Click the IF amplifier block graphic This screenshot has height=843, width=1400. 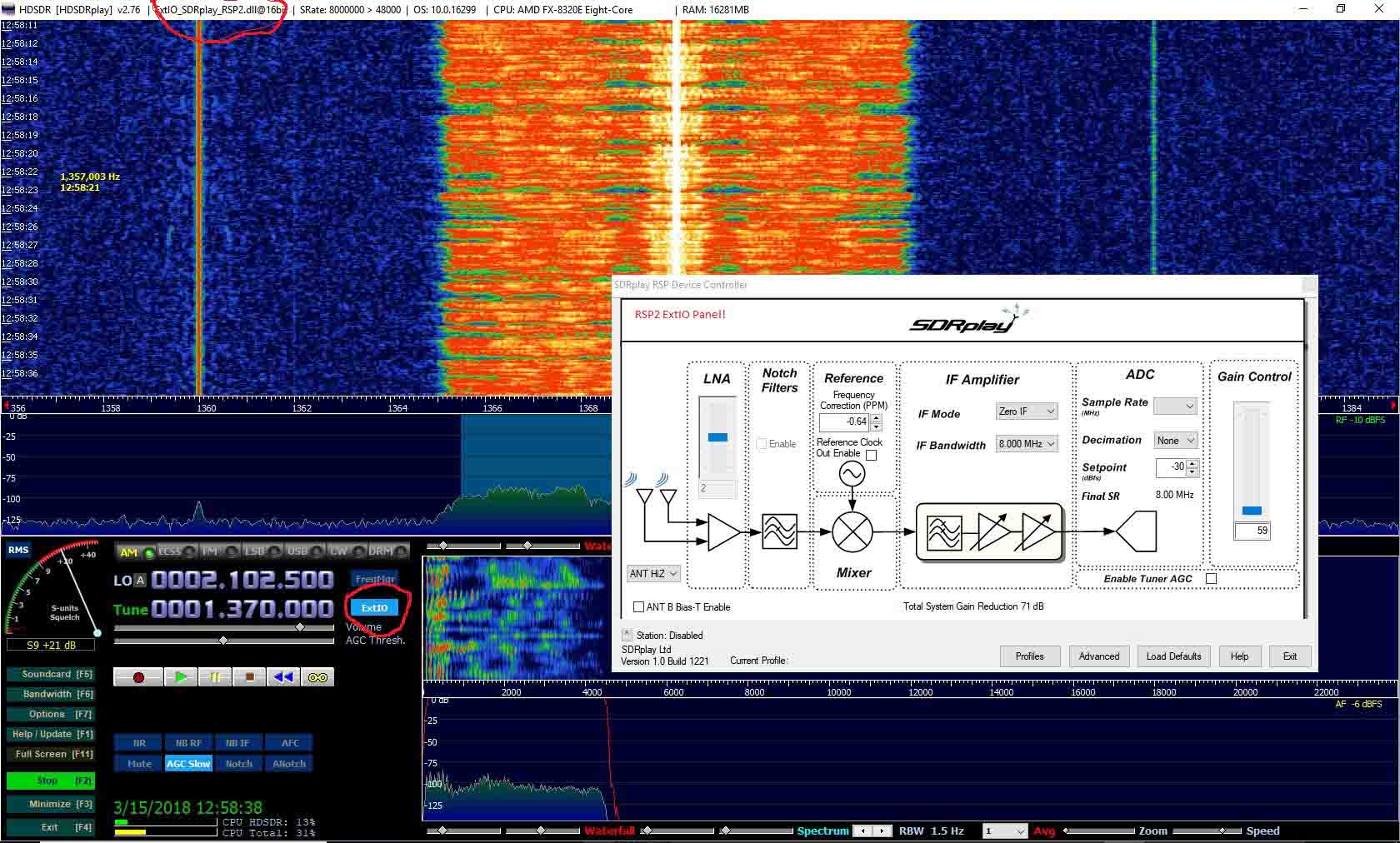[989, 531]
